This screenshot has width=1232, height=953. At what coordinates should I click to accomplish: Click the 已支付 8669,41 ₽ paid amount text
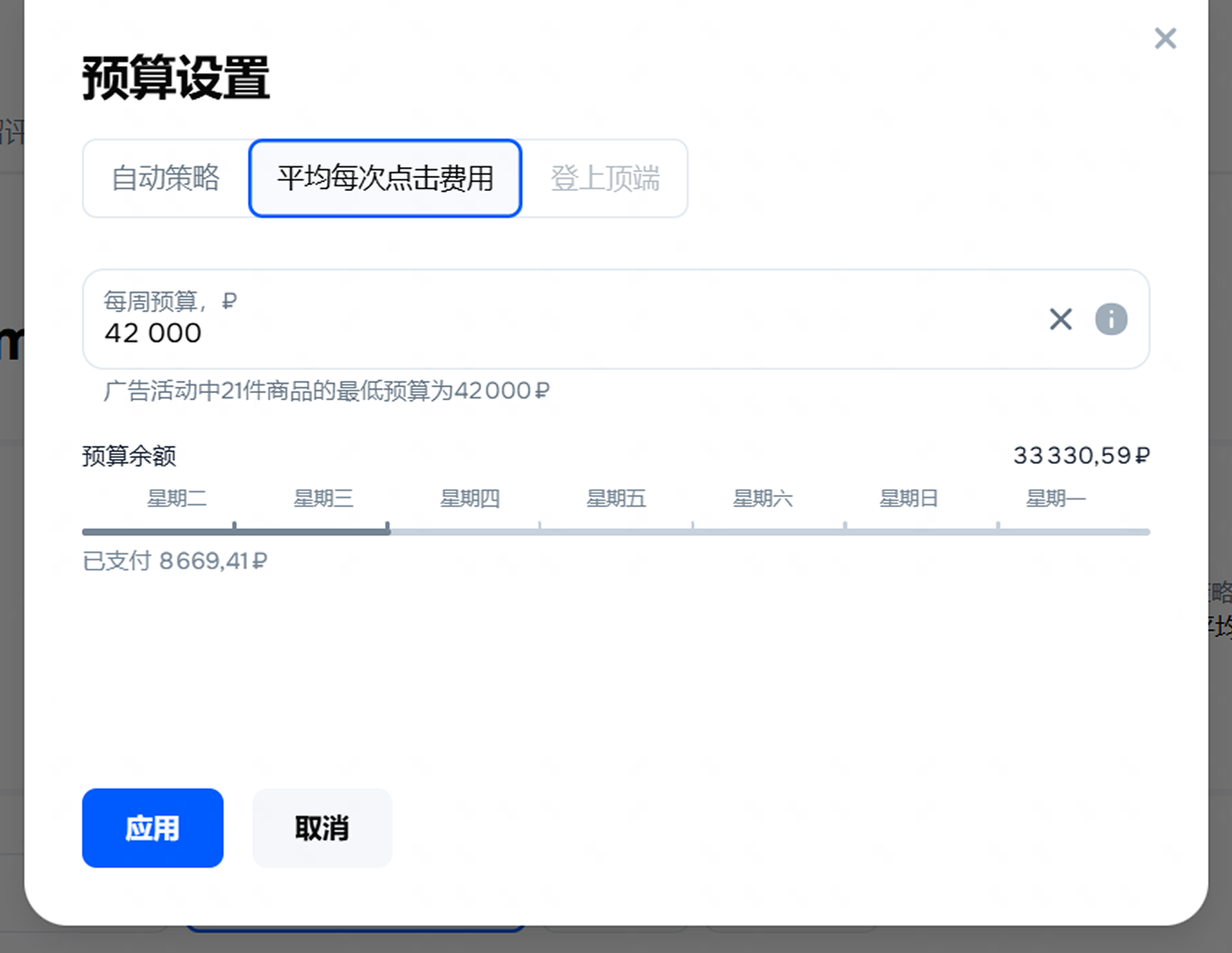click(175, 561)
